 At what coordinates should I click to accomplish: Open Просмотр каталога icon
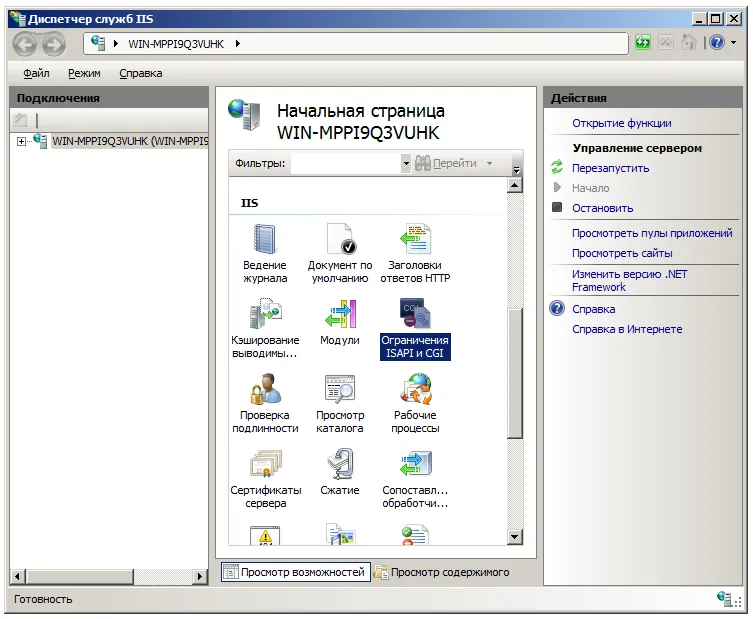coord(340,389)
